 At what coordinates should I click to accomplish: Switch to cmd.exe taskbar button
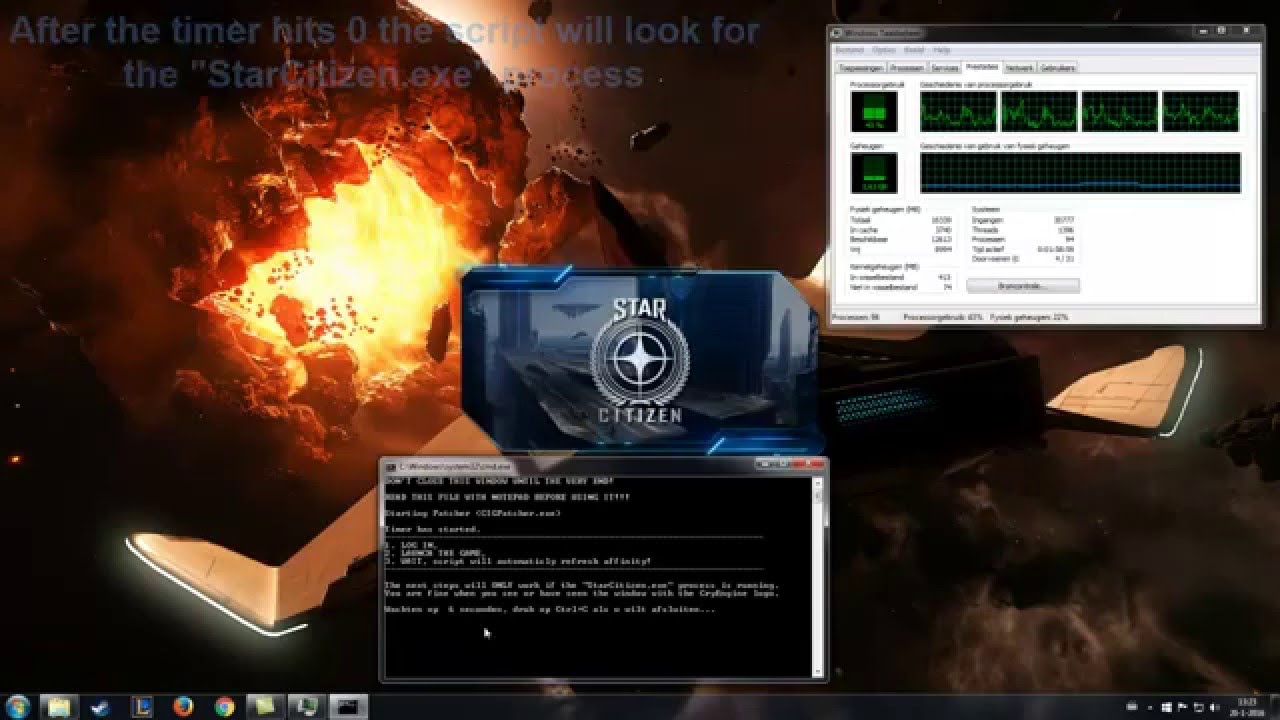pos(350,707)
